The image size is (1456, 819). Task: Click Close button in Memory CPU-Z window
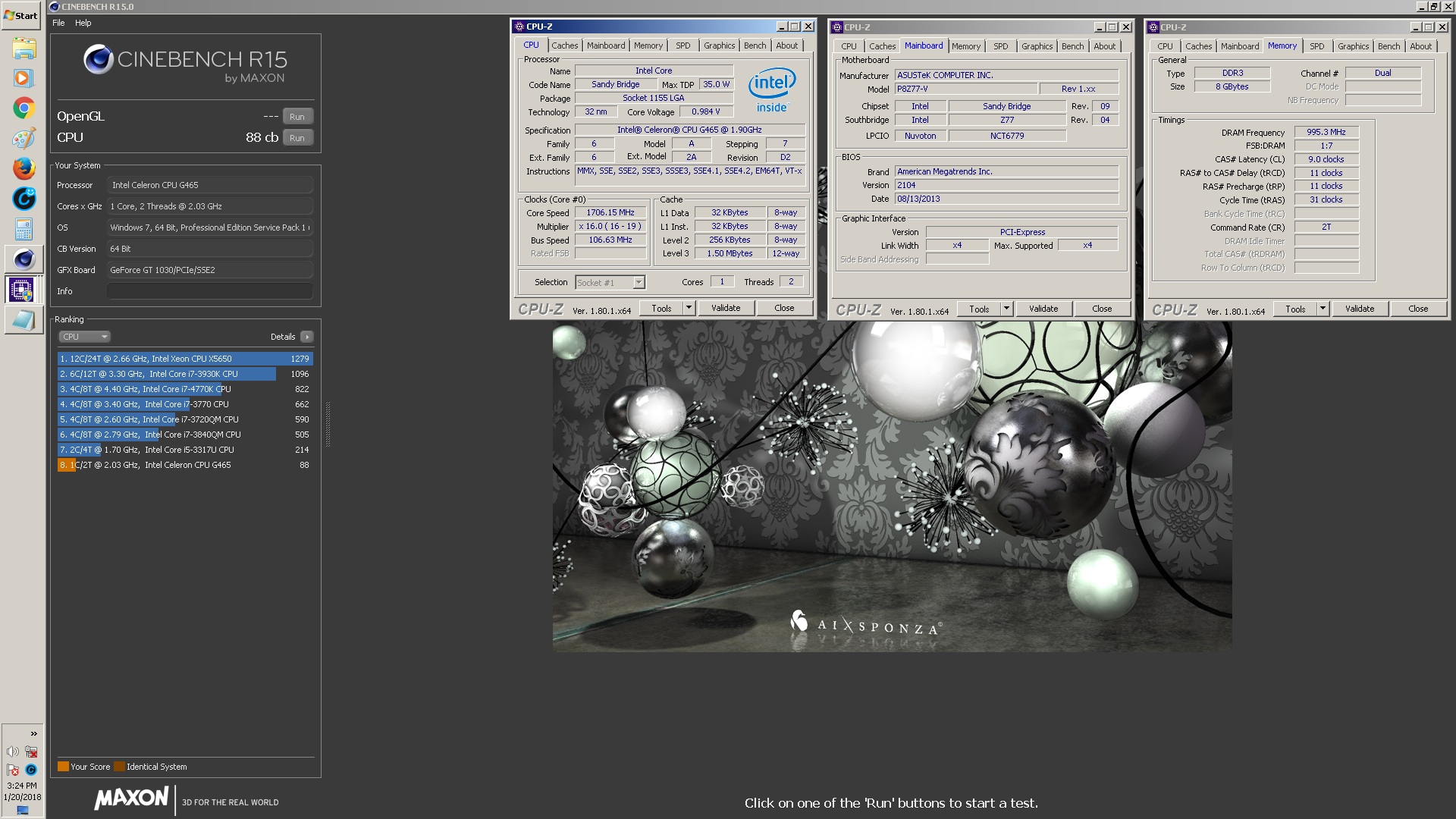(1418, 309)
